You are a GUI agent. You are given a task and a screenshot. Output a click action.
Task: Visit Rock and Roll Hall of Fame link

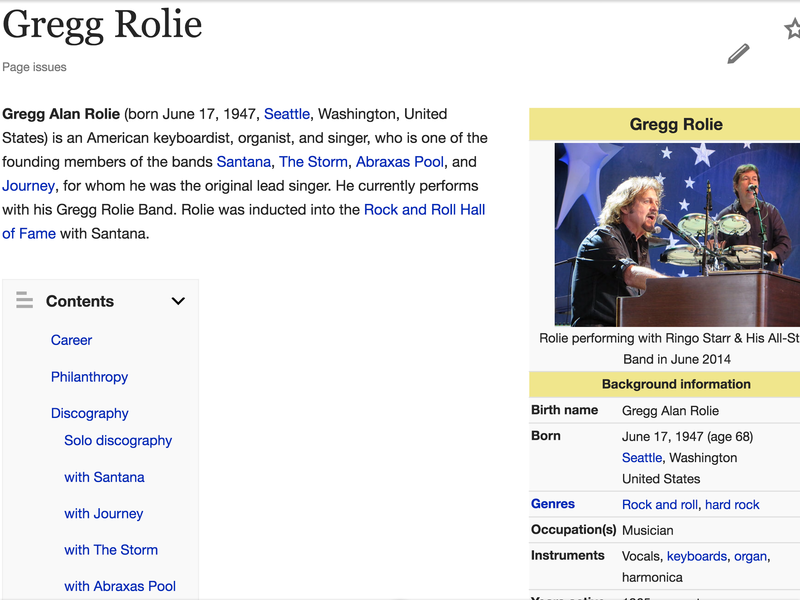tap(424, 210)
